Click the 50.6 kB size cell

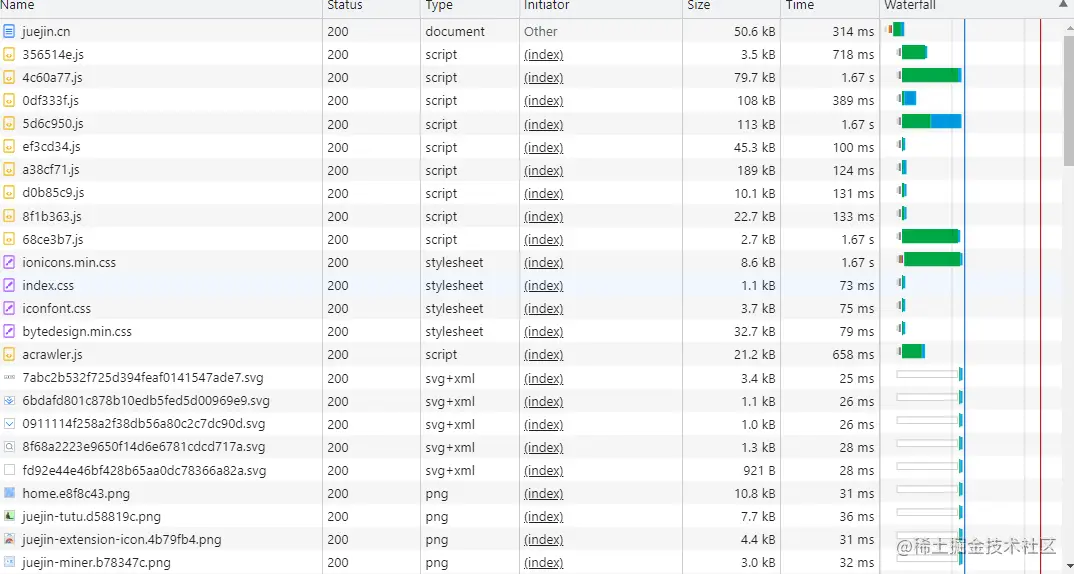coord(732,32)
